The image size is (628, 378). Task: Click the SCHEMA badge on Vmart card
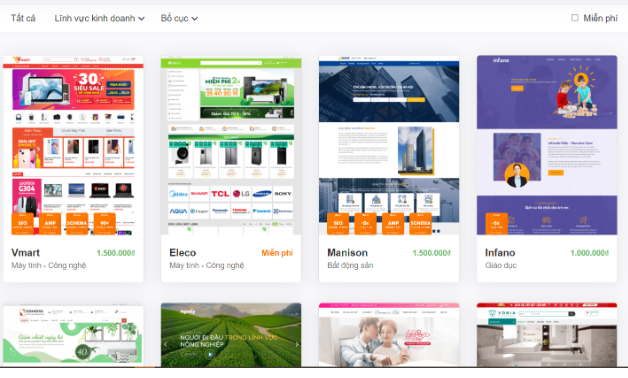77,223
